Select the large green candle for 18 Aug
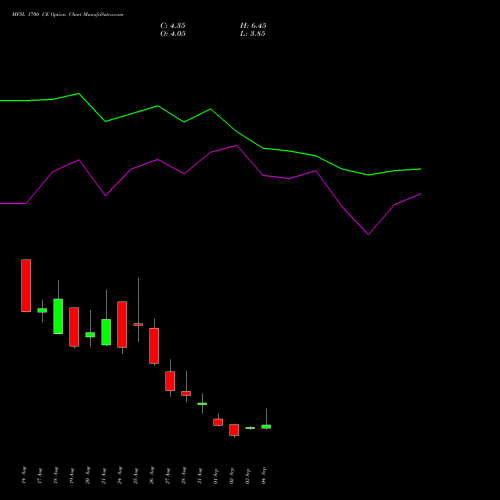Screen dimensions: 500x500 tap(58, 316)
